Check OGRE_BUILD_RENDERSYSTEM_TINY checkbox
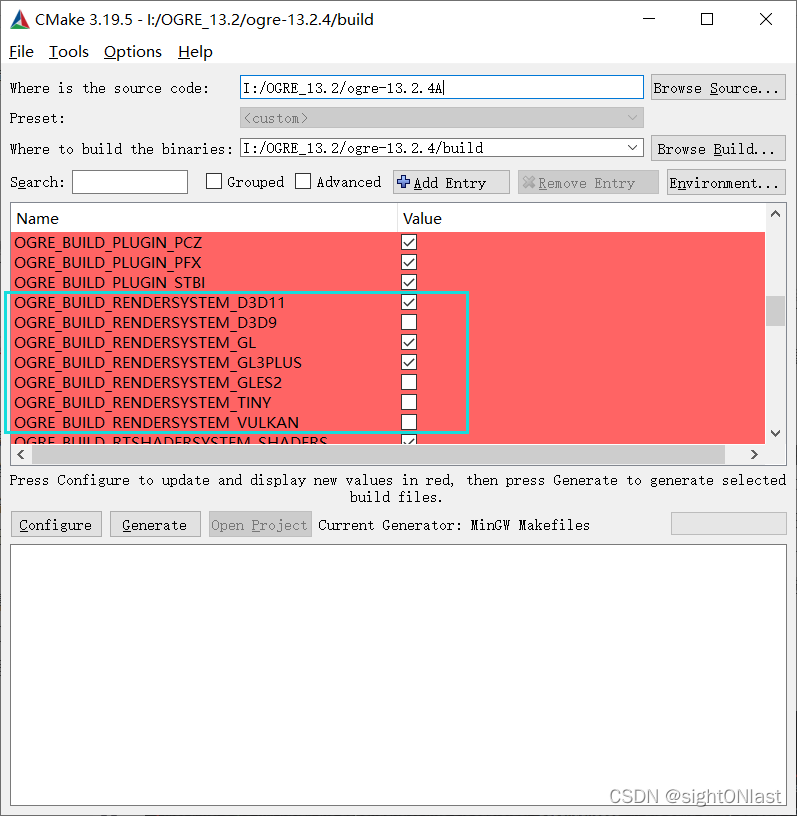Image resolution: width=797 pixels, height=816 pixels. tap(409, 402)
